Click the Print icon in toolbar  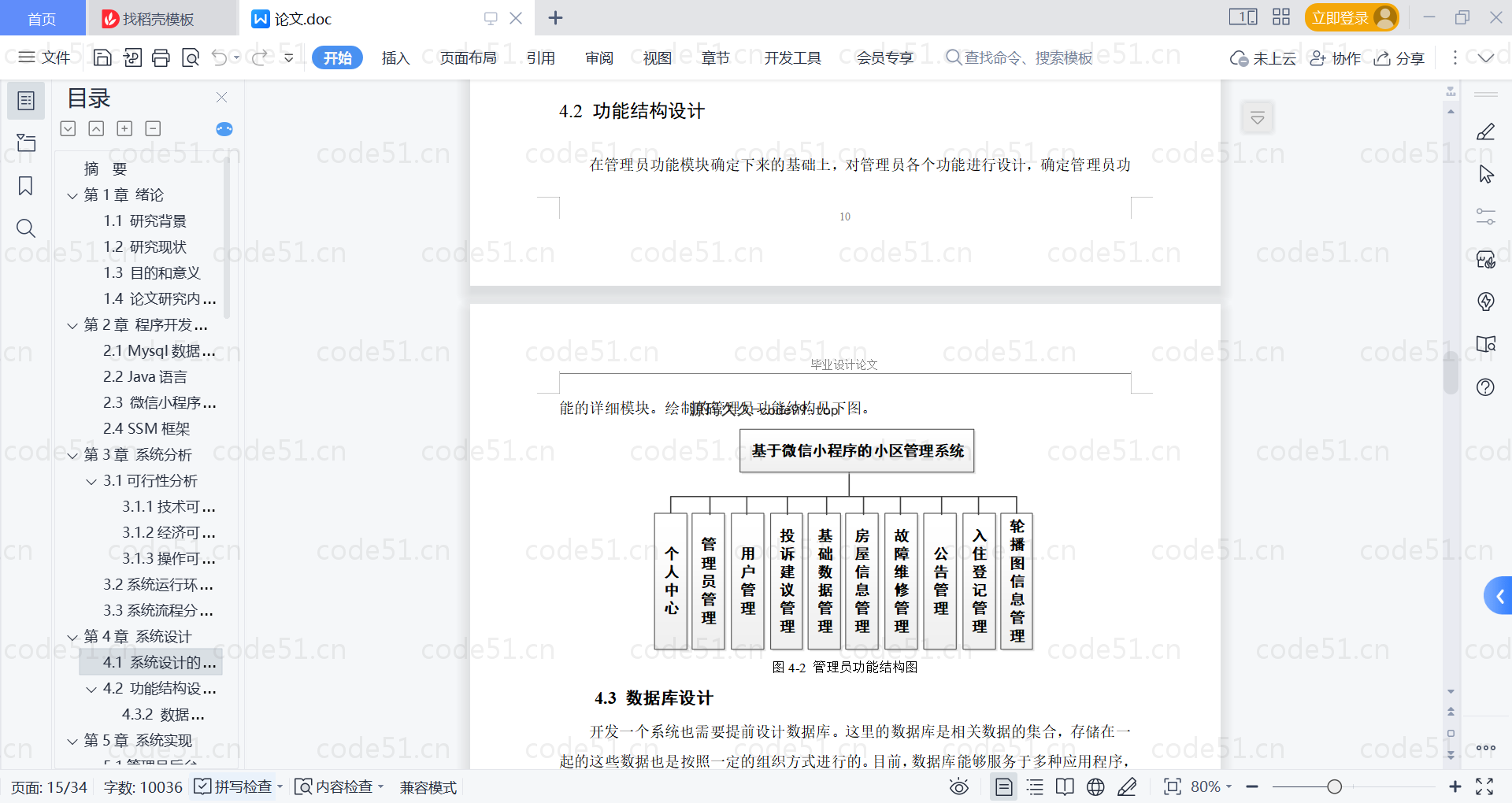point(161,57)
